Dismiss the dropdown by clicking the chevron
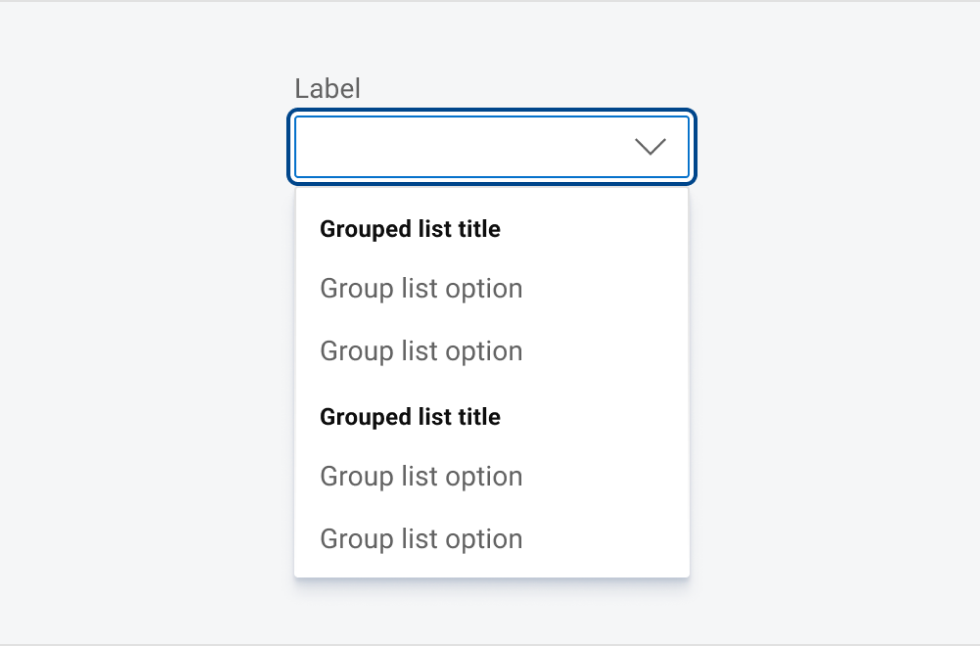 [x=650, y=146]
